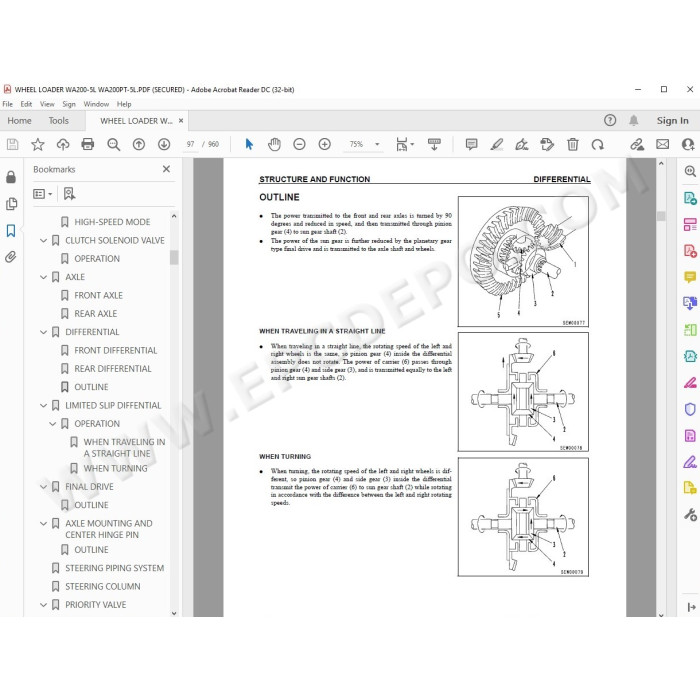
Task: Open the File menu
Action: pos(8,104)
